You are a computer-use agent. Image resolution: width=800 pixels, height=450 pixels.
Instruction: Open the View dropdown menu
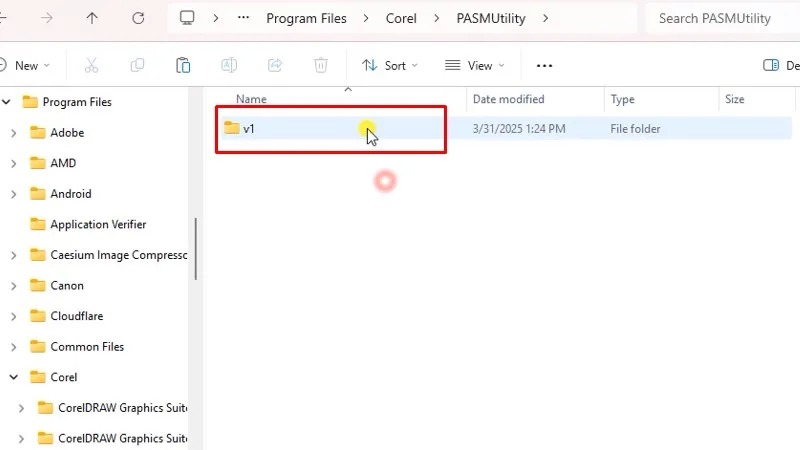[x=474, y=65]
